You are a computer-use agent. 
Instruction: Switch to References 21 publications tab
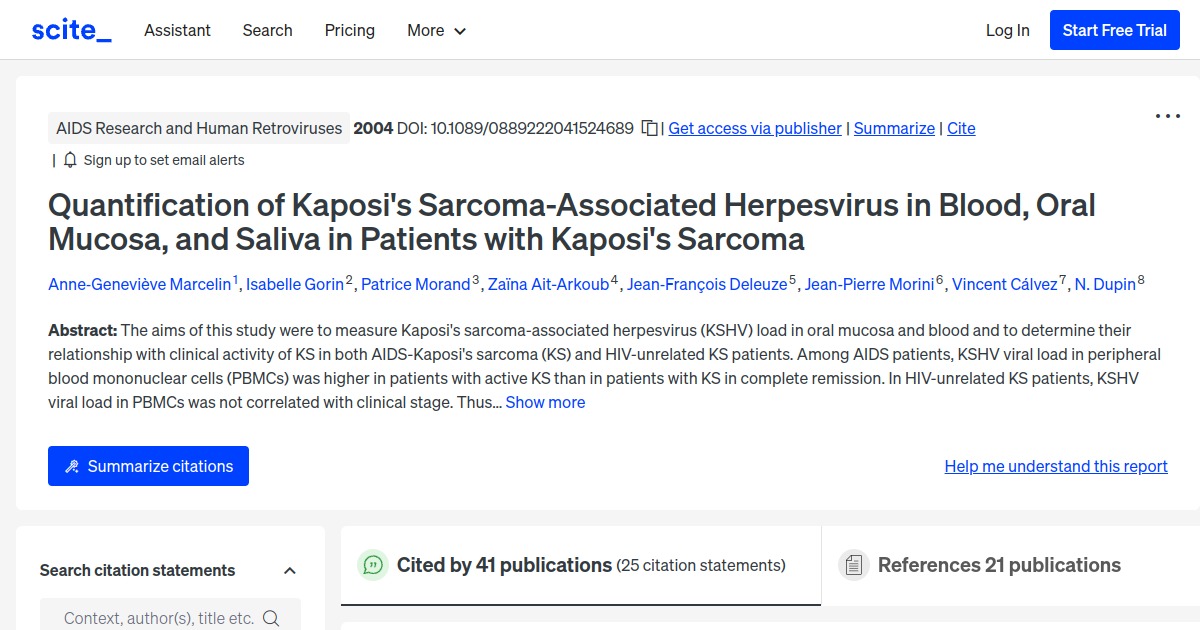tap(999, 565)
